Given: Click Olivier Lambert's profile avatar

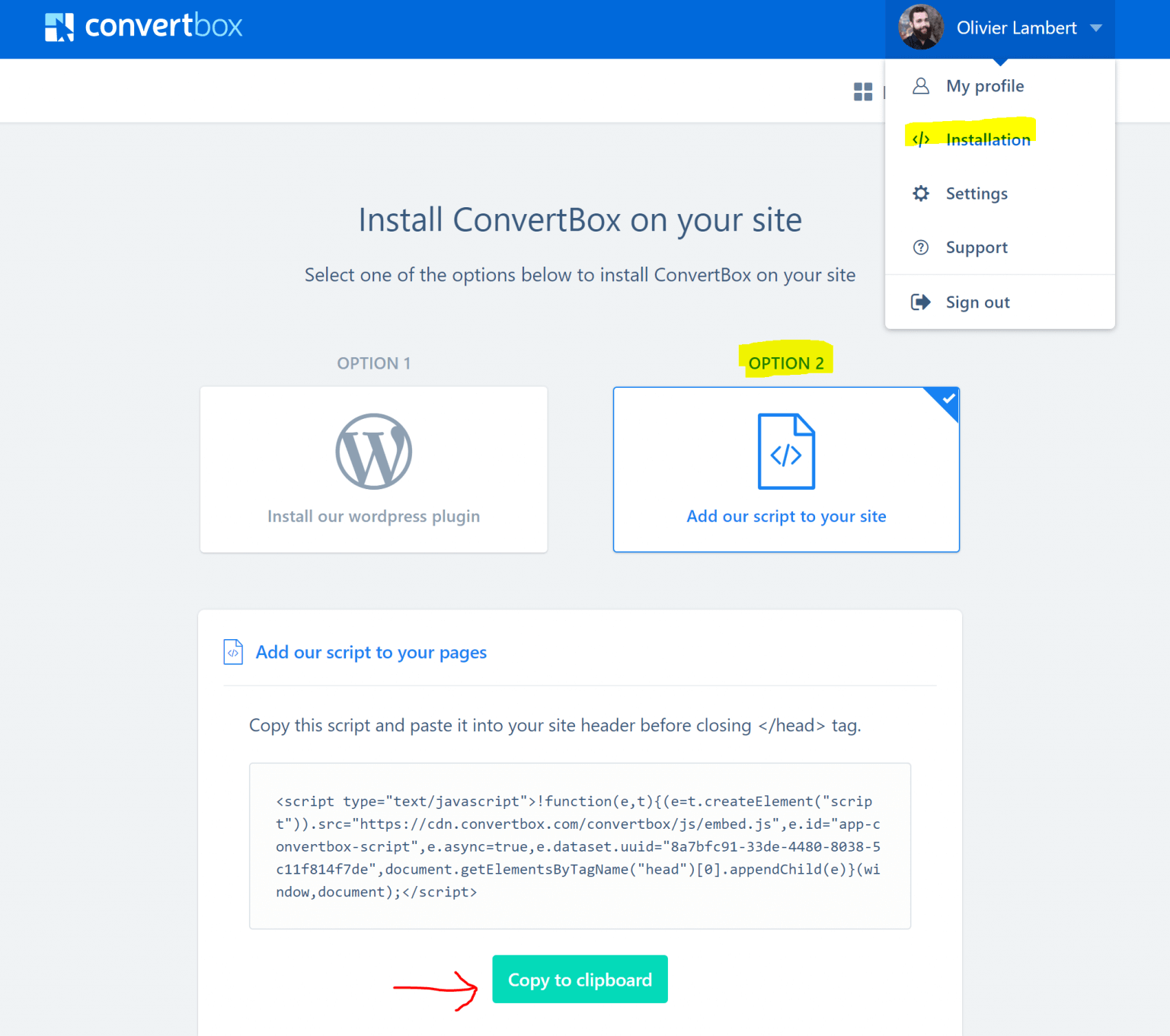Looking at the screenshot, I should pyautogui.click(x=921, y=27).
